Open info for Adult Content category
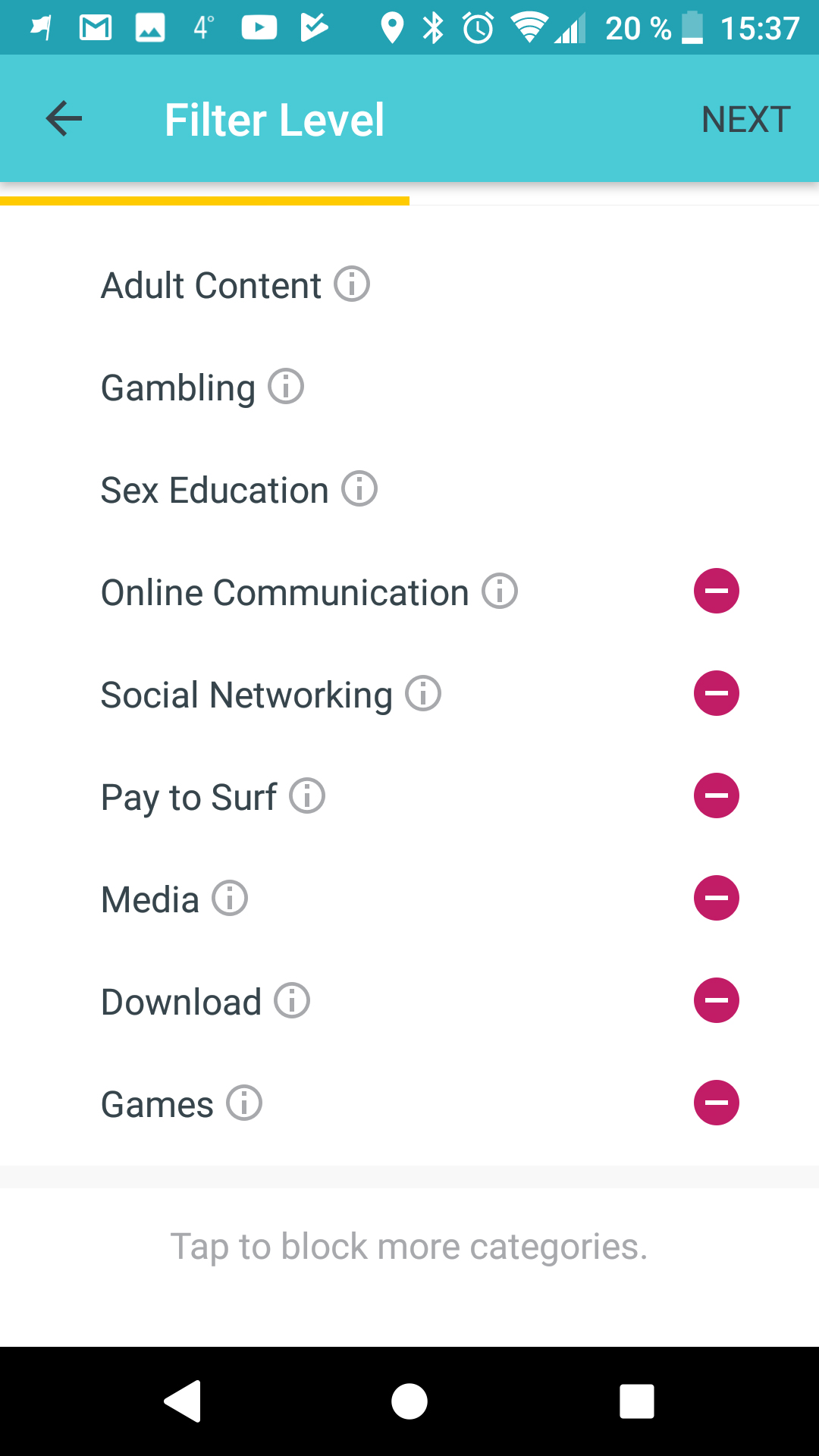The height and width of the screenshot is (1456, 819). coord(352,284)
